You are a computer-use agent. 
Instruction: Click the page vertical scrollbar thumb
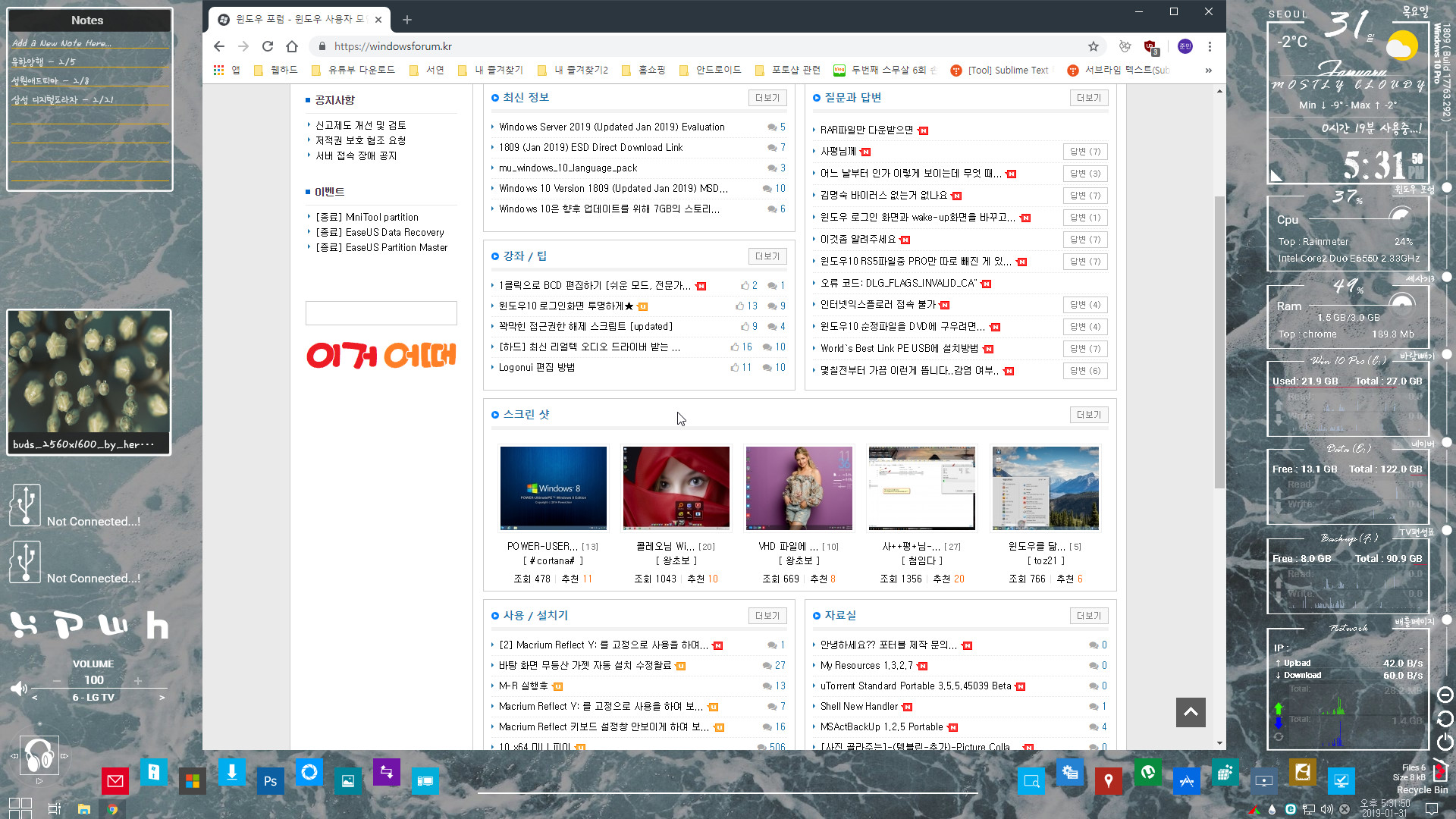[1219, 341]
